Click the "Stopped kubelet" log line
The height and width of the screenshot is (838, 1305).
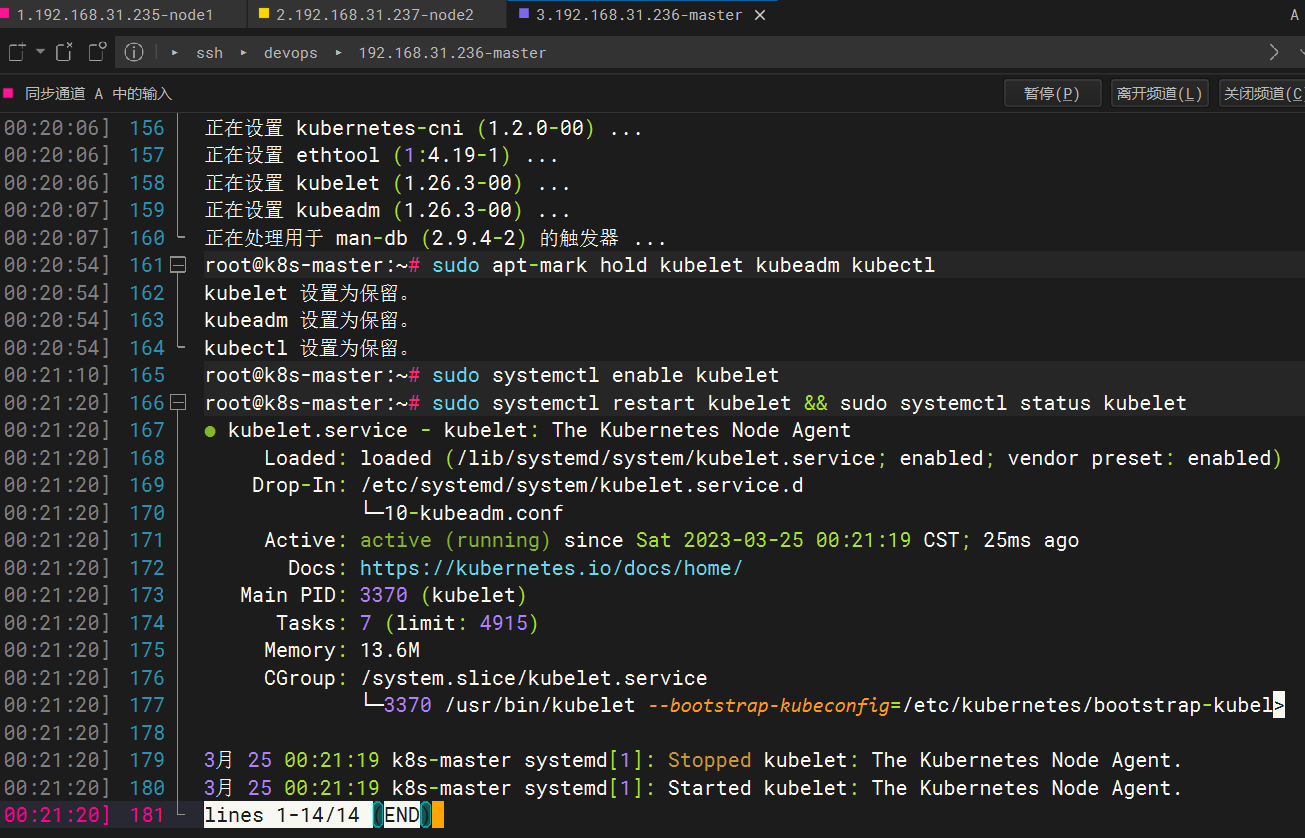coord(693,760)
